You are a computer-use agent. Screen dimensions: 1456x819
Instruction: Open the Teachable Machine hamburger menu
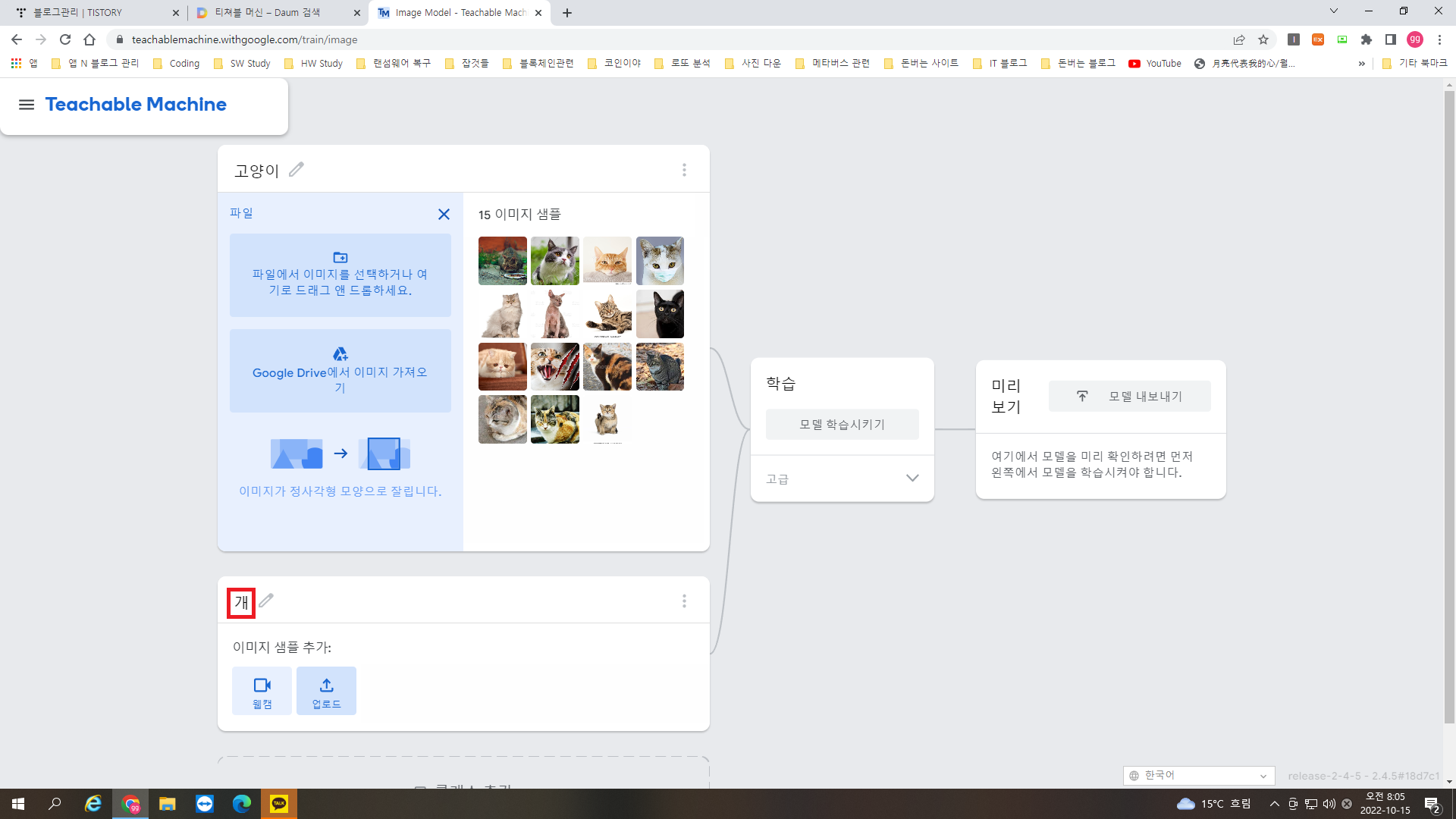click(x=27, y=105)
